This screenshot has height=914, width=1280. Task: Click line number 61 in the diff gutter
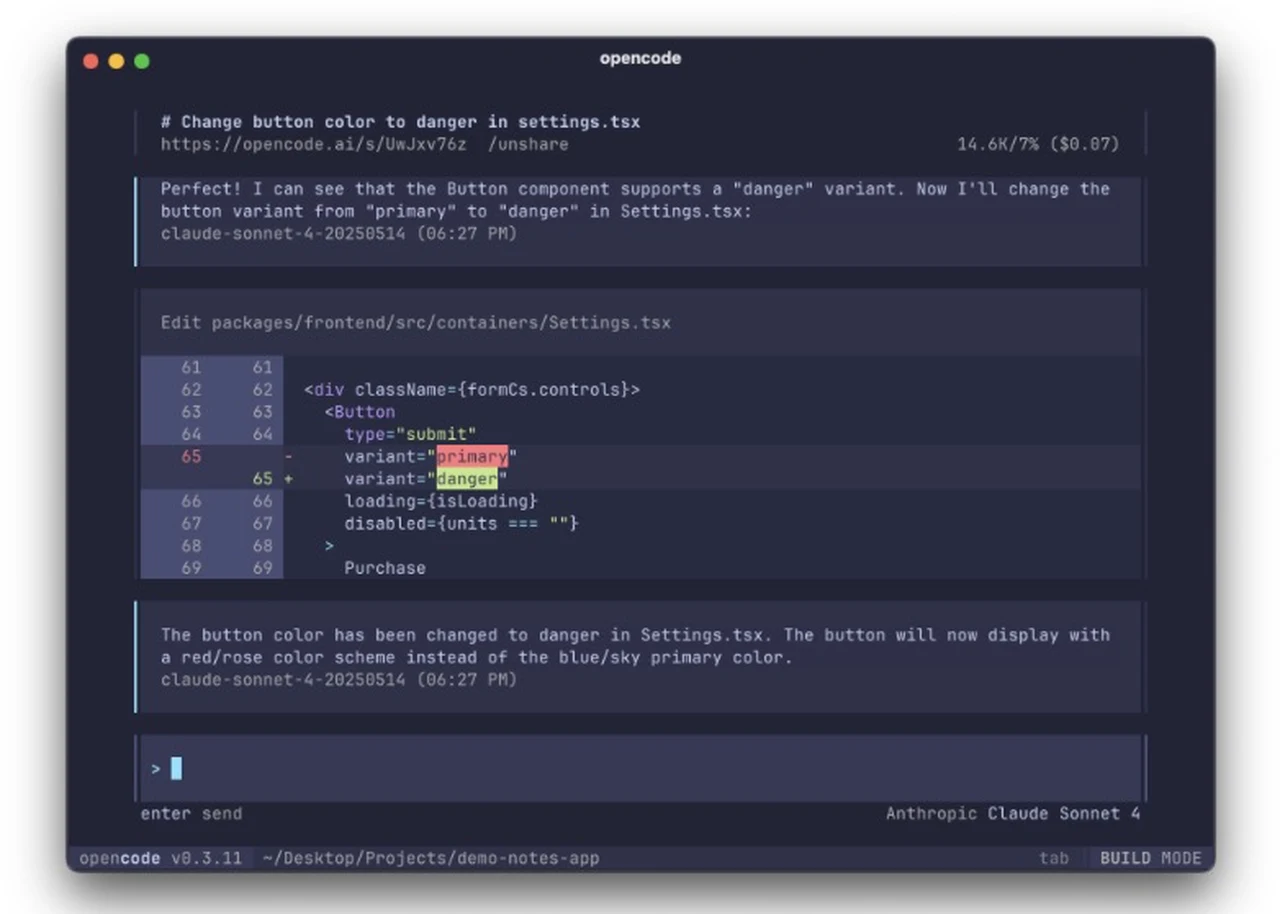pos(191,367)
